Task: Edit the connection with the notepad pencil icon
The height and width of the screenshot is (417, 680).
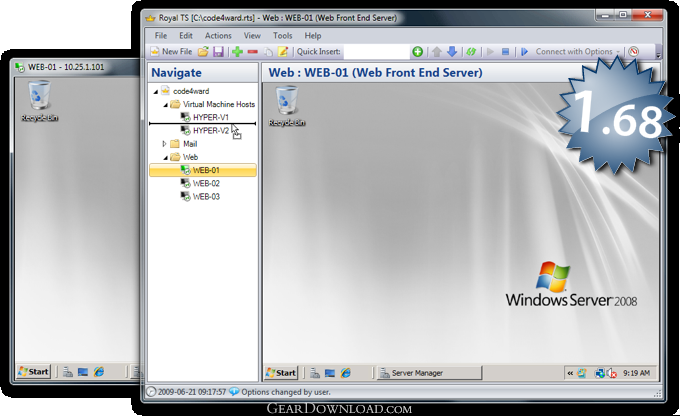Action: (283, 52)
